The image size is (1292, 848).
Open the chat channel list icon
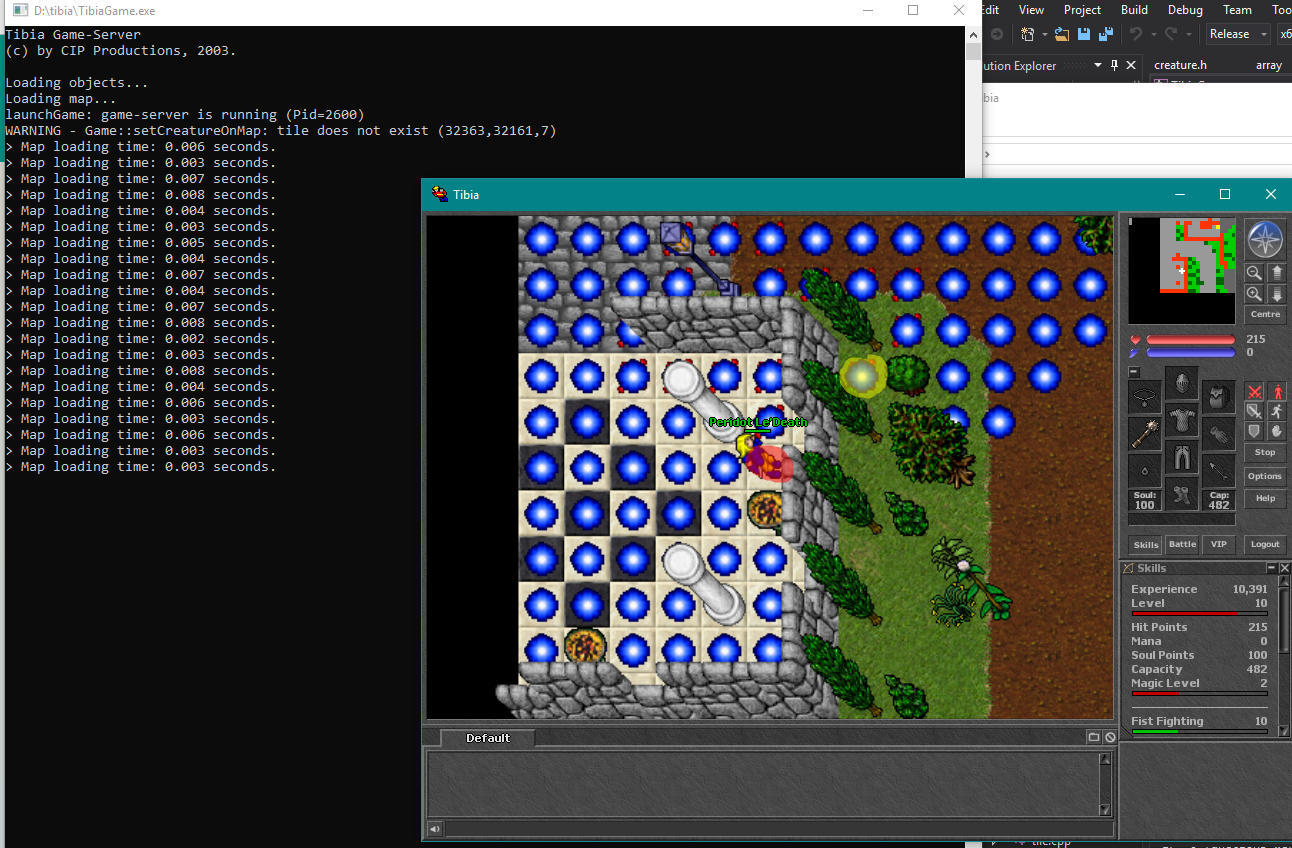[1094, 737]
